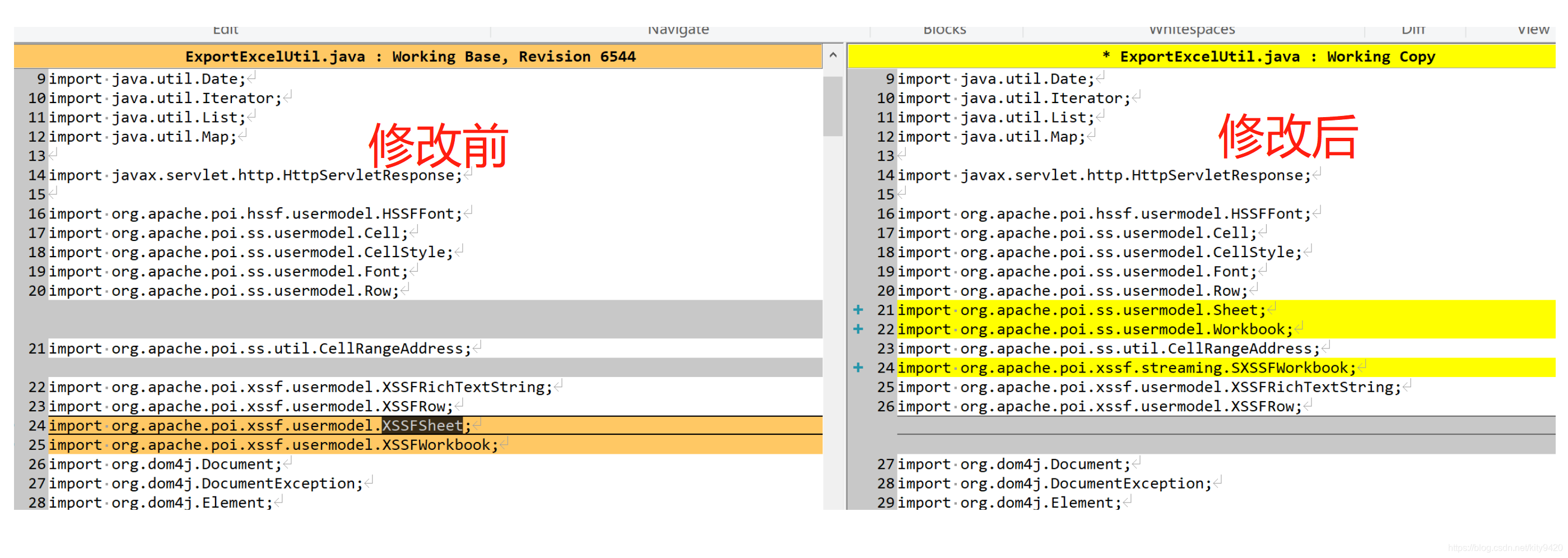The image size is (1568, 558).
Task: Click left pane org.dom4j.Document import line
Action: 165,464
